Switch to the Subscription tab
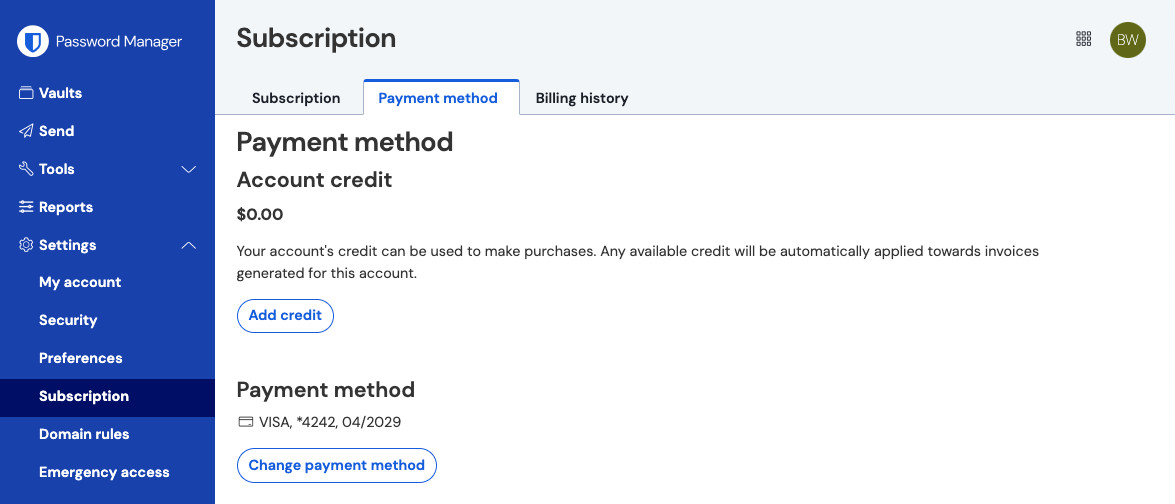This screenshot has width=1175, height=504. pos(296,98)
